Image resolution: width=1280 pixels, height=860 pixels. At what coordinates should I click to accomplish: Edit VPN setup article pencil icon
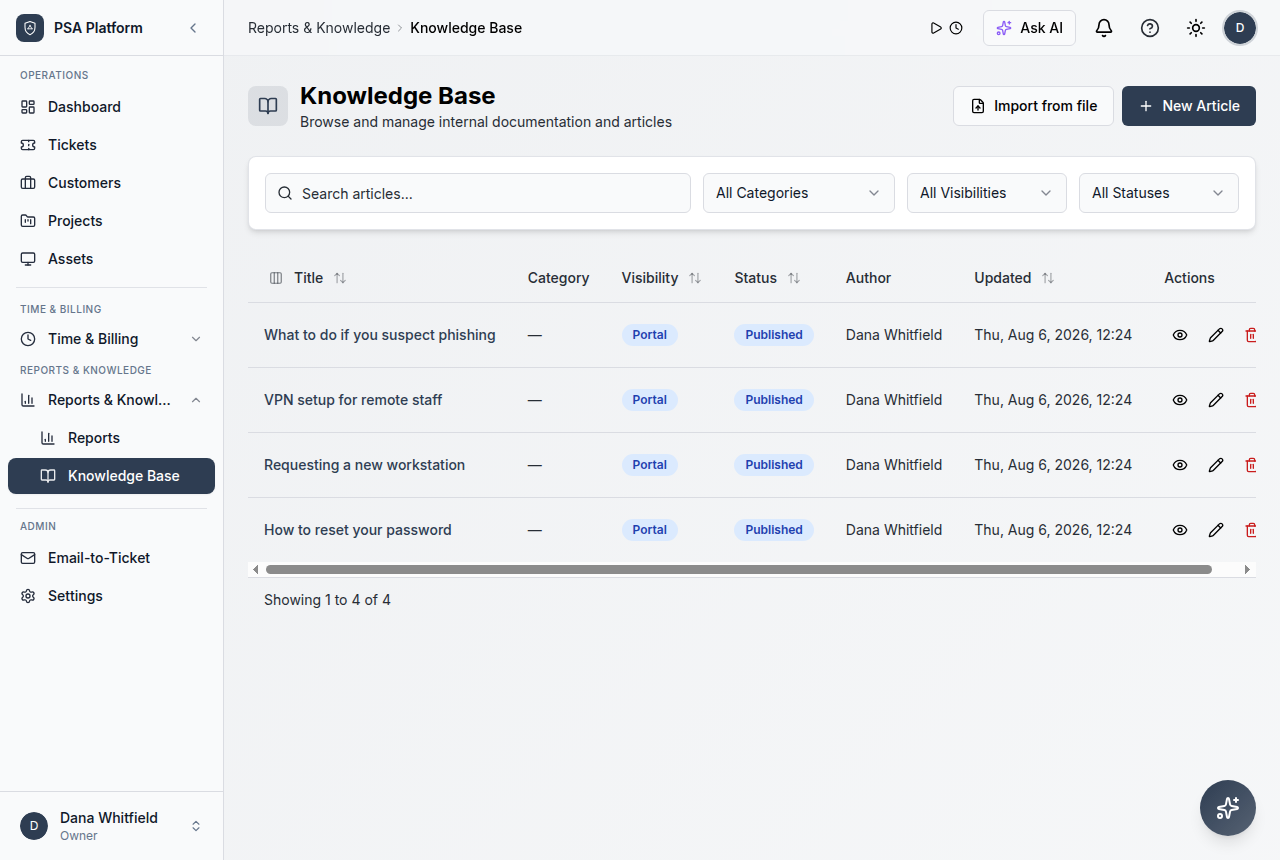click(x=1216, y=400)
